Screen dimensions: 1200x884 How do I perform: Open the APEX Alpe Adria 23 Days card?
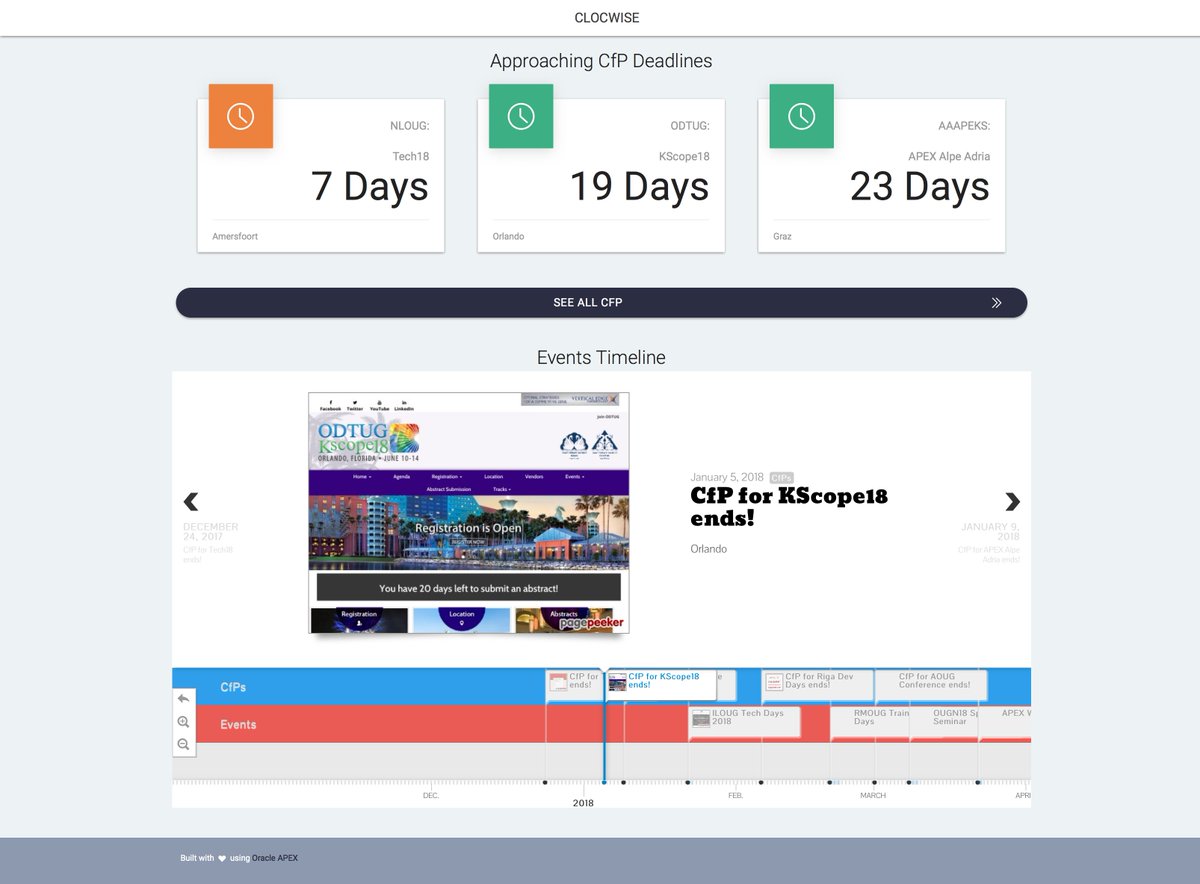pyautogui.click(x=881, y=175)
